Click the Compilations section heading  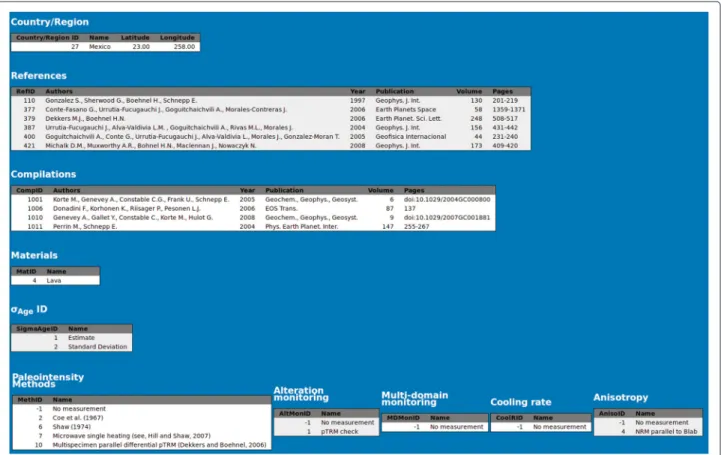44,175
